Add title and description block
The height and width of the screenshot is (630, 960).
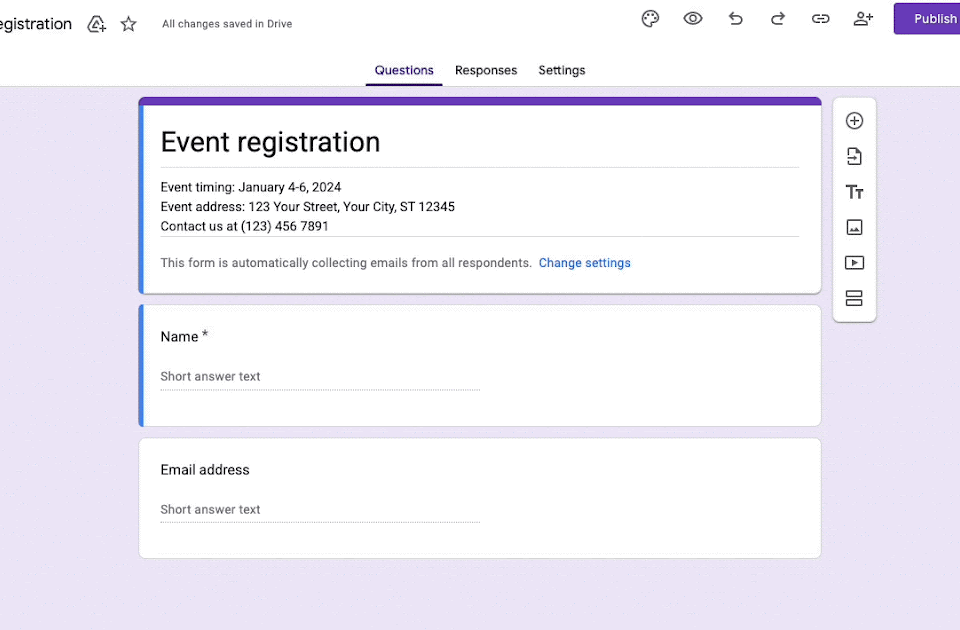point(854,192)
